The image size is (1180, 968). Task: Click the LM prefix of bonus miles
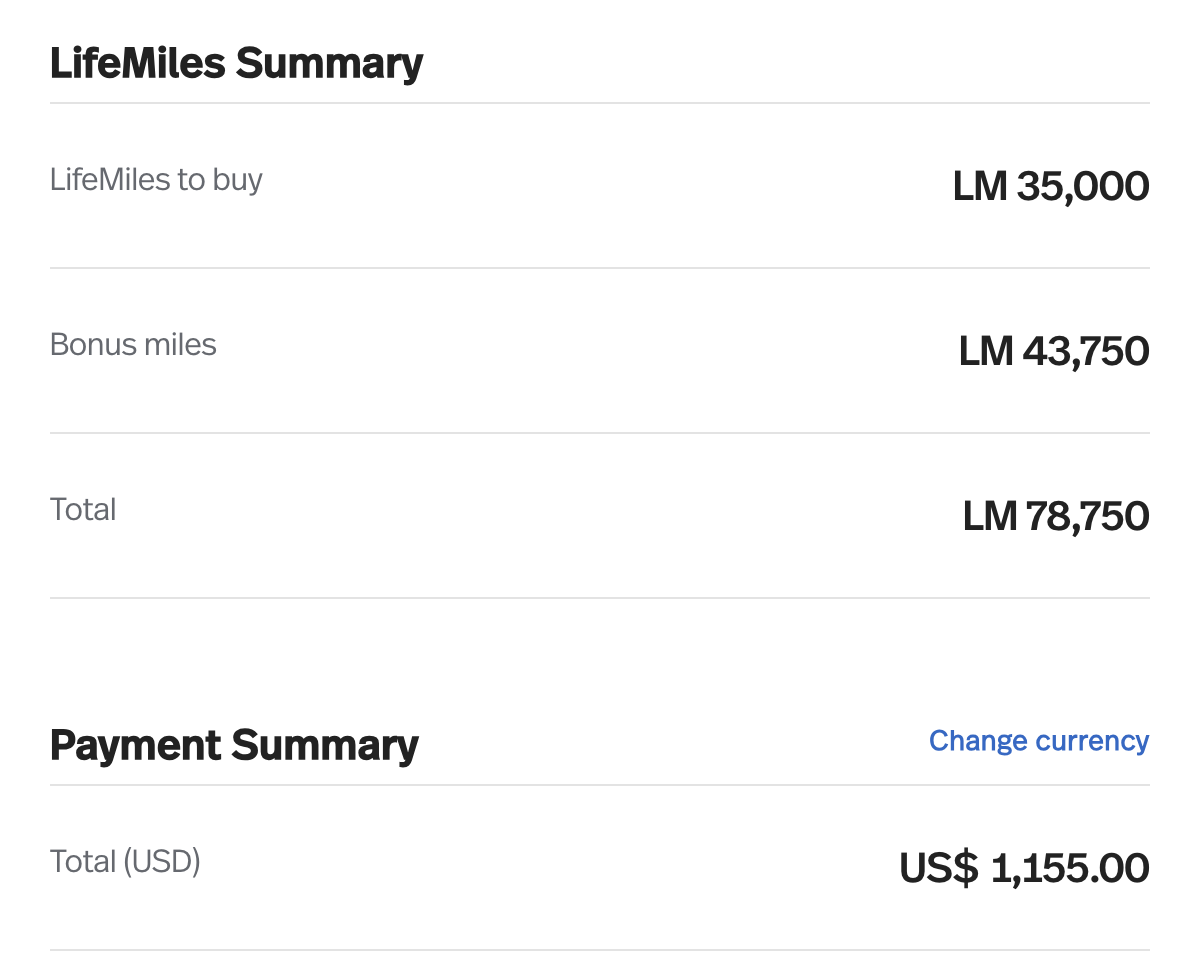(x=986, y=351)
